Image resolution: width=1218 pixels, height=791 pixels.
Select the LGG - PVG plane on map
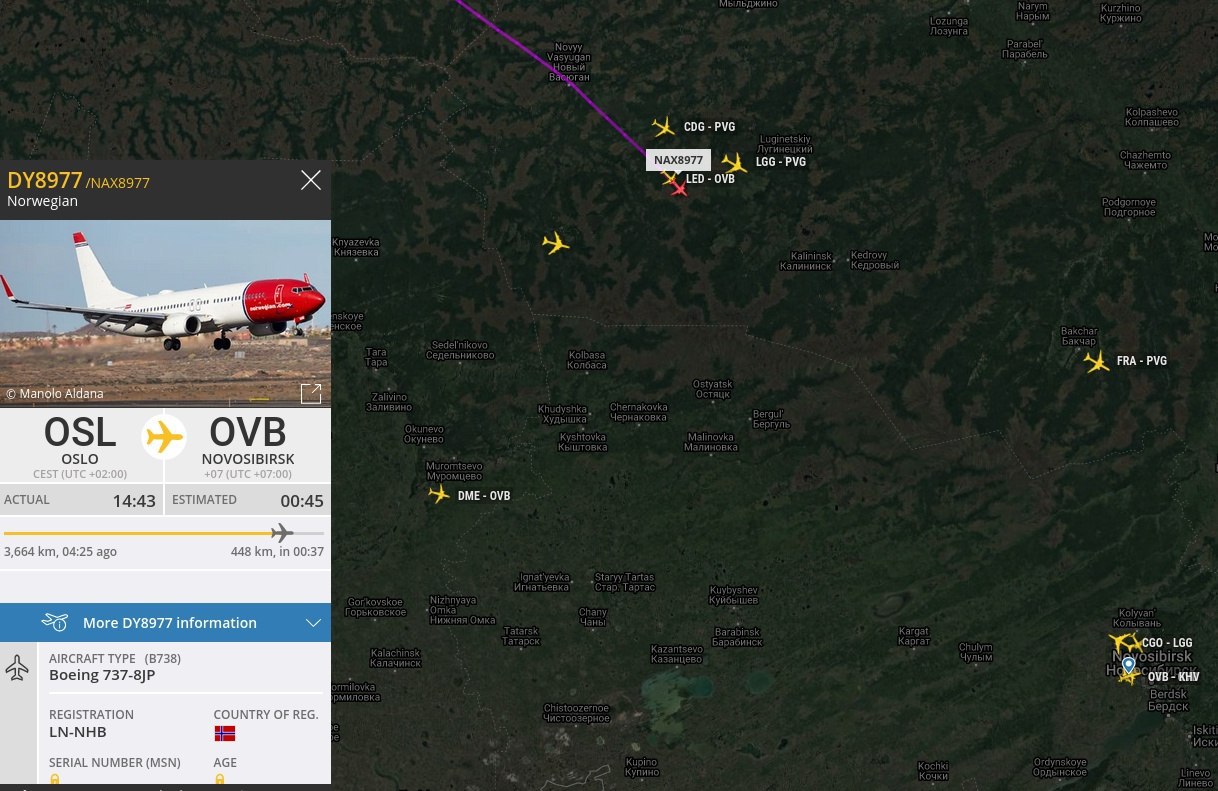coord(735,162)
